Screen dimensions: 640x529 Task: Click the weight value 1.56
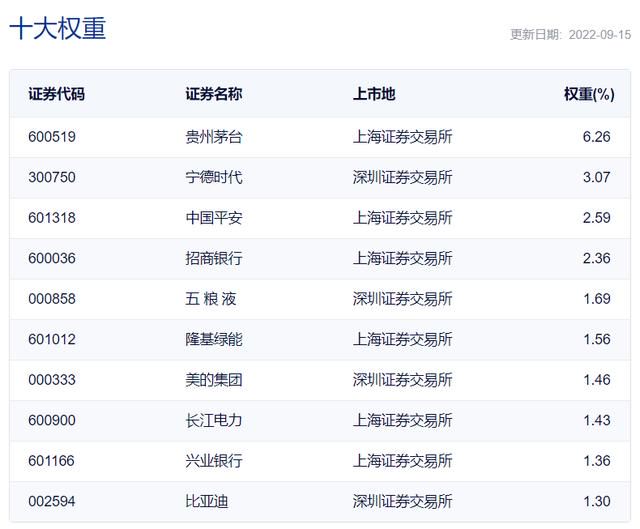[596, 339]
